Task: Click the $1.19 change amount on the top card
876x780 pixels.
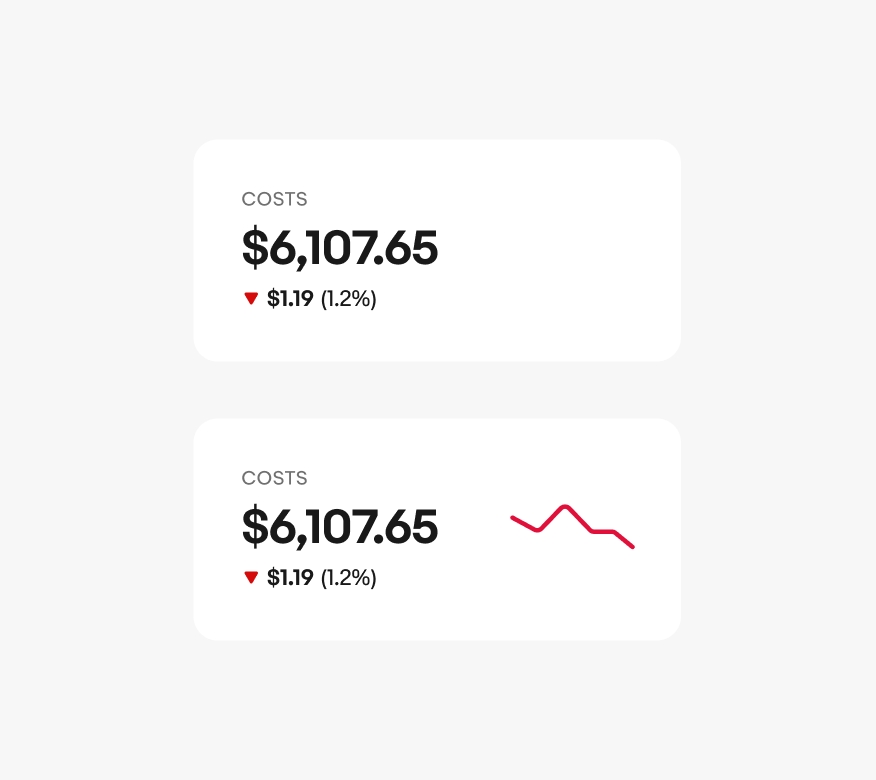Action: click(289, 298)
